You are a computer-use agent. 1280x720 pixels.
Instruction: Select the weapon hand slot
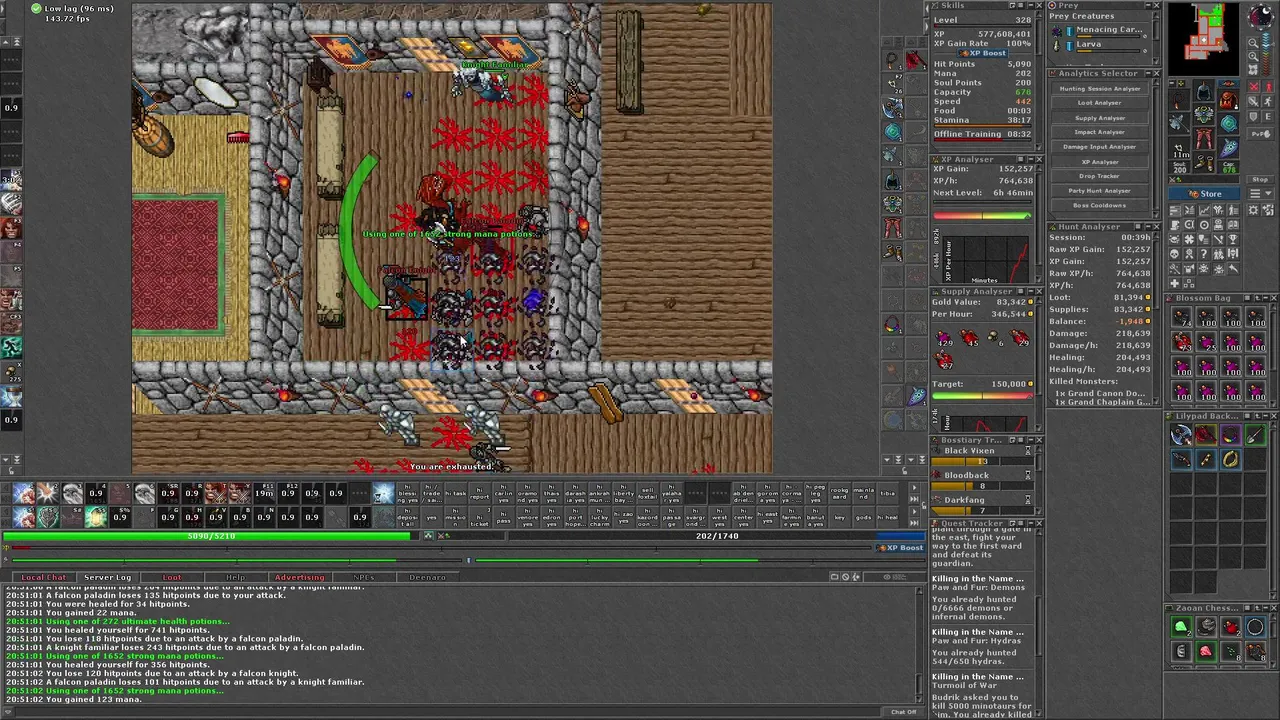[x=1179, y=122]
